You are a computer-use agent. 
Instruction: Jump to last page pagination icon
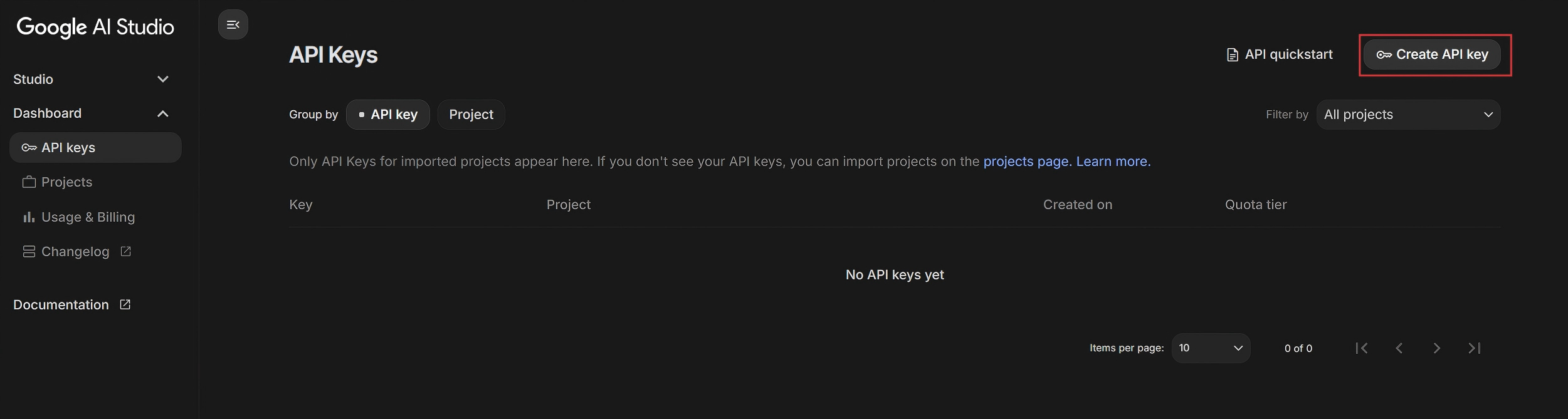(1475, 348)
